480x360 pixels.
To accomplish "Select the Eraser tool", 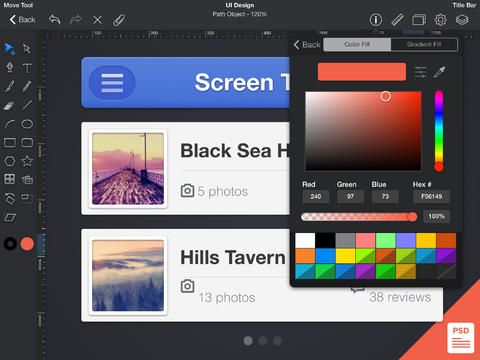I will 9,105.
